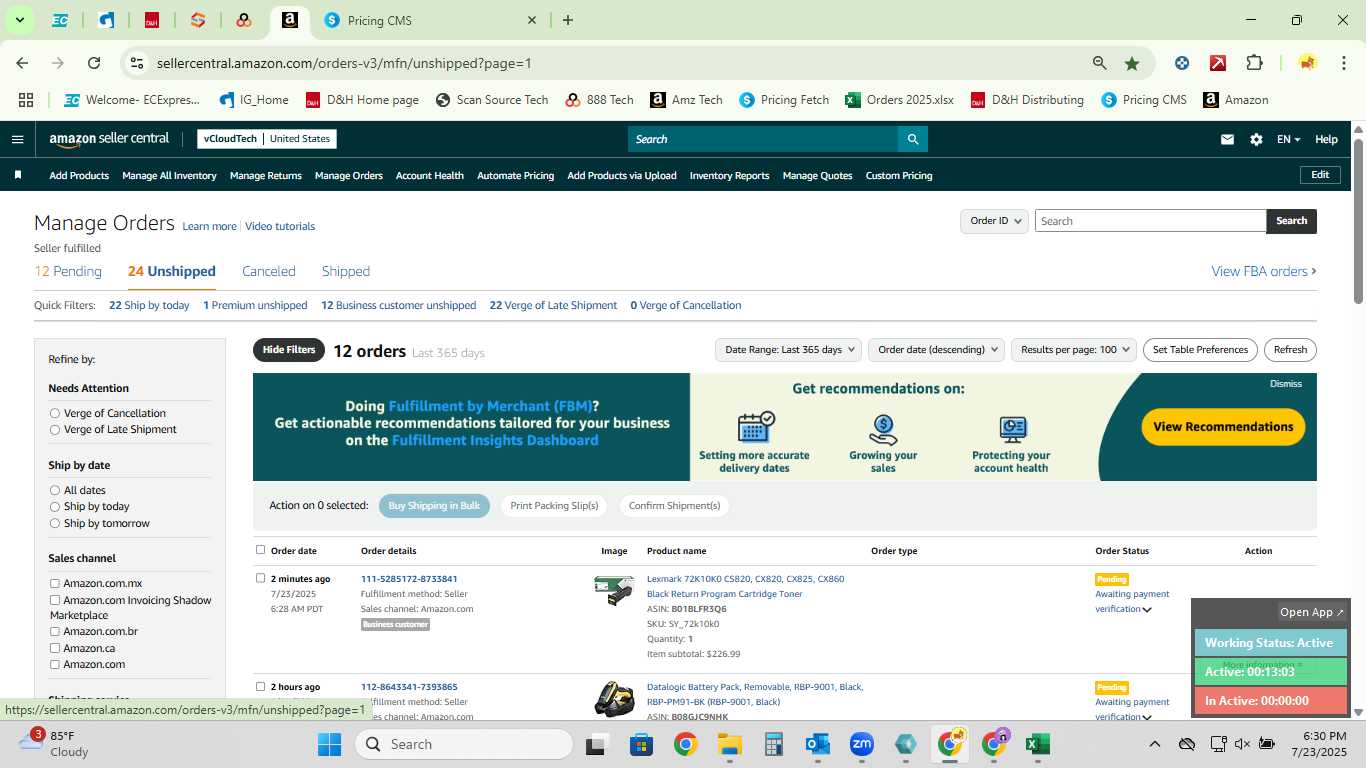Image resolution: width=1366 pixels, height=768 pixels.
Task: Bookmark this page with star icon
Action: [1132, 63]
